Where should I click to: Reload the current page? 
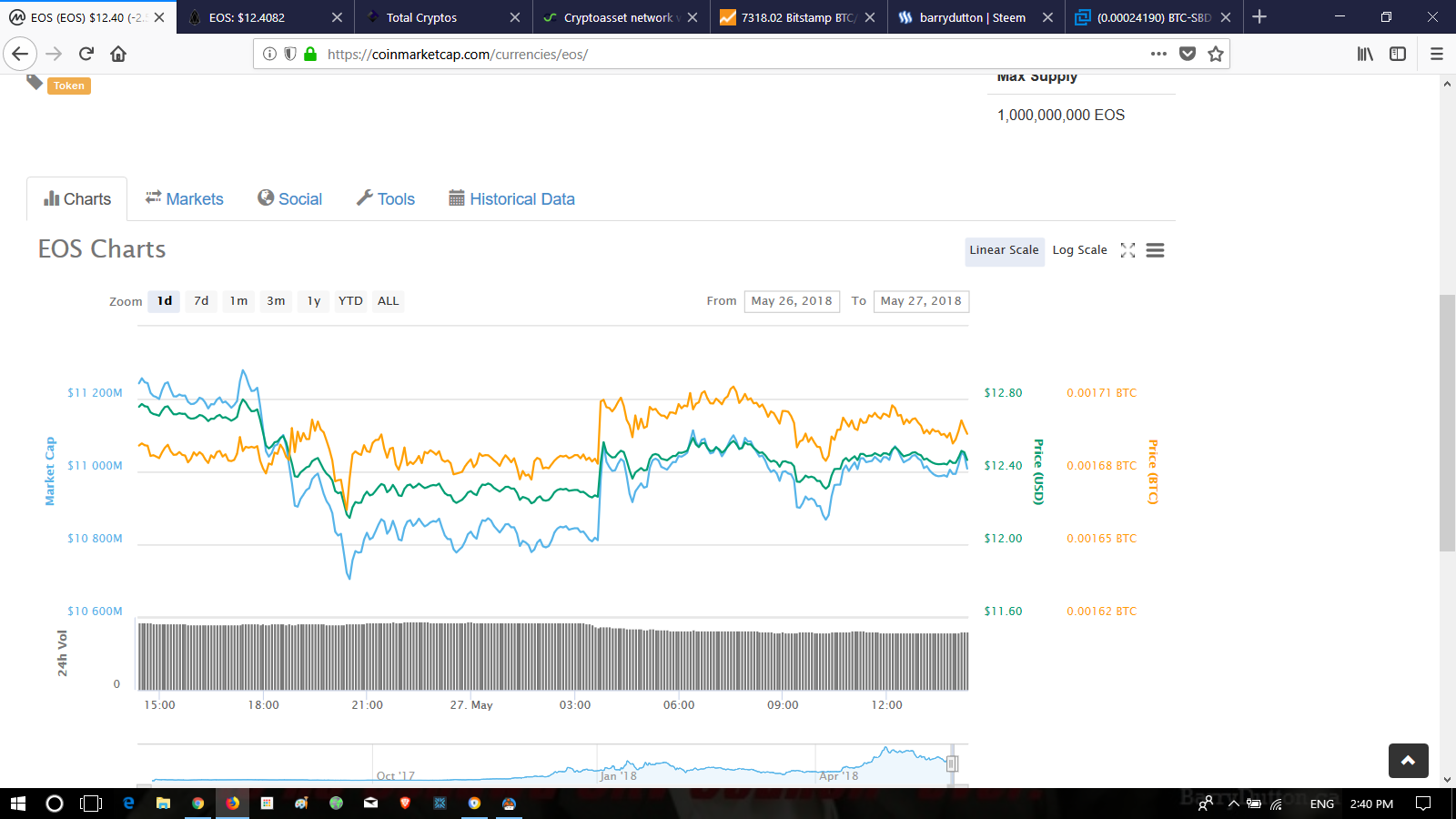pyautogui.click(x=86, y=54)
